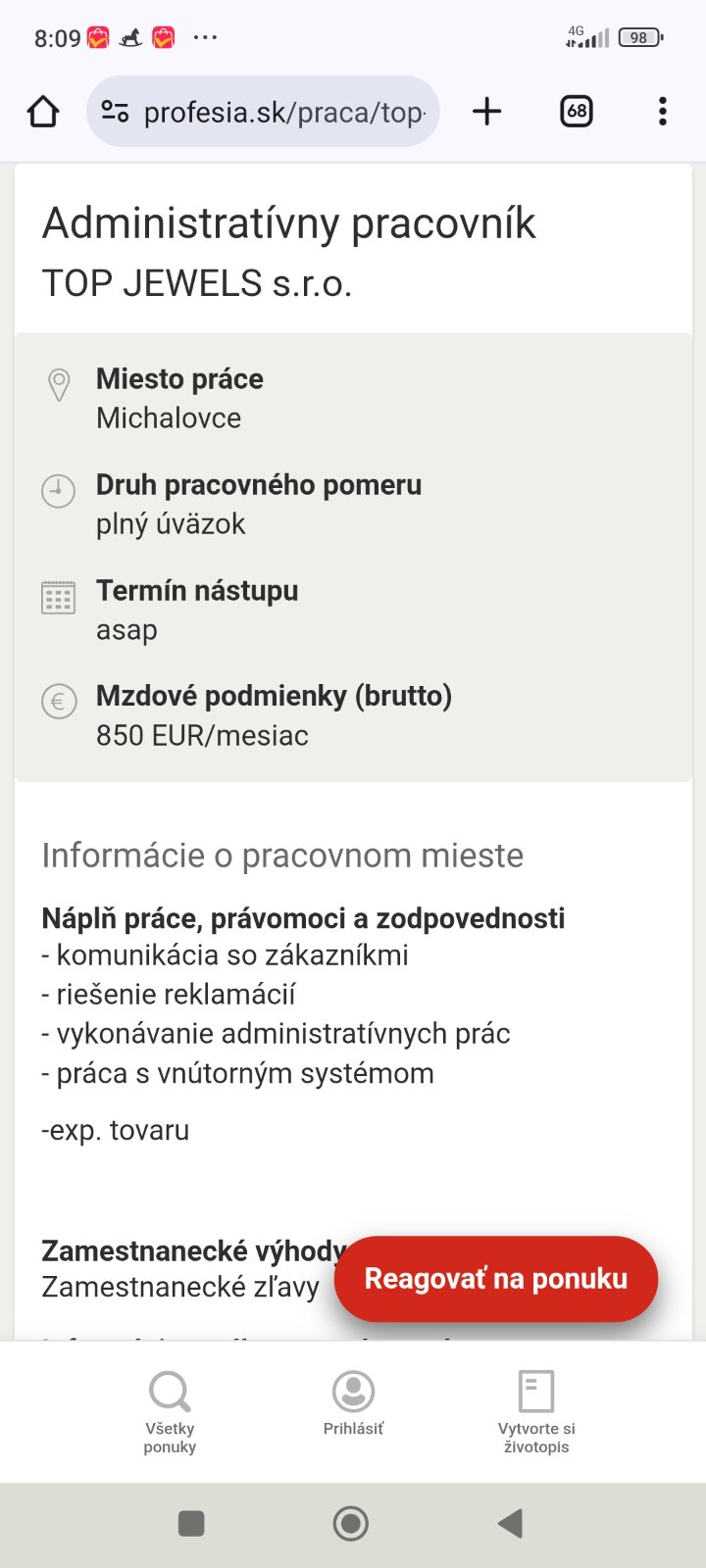Tap the location pin icon beside Miesto práce
Image resolution: width=706 pixels, height=1568 pixels.
[x=59, y=385]
